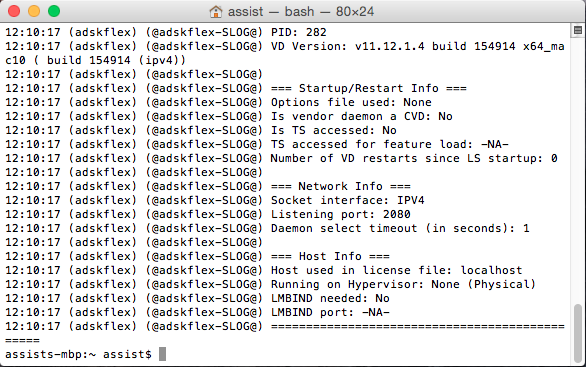
Task: Click the empty scrollbar track above the thumb
Action: point(578,168)
